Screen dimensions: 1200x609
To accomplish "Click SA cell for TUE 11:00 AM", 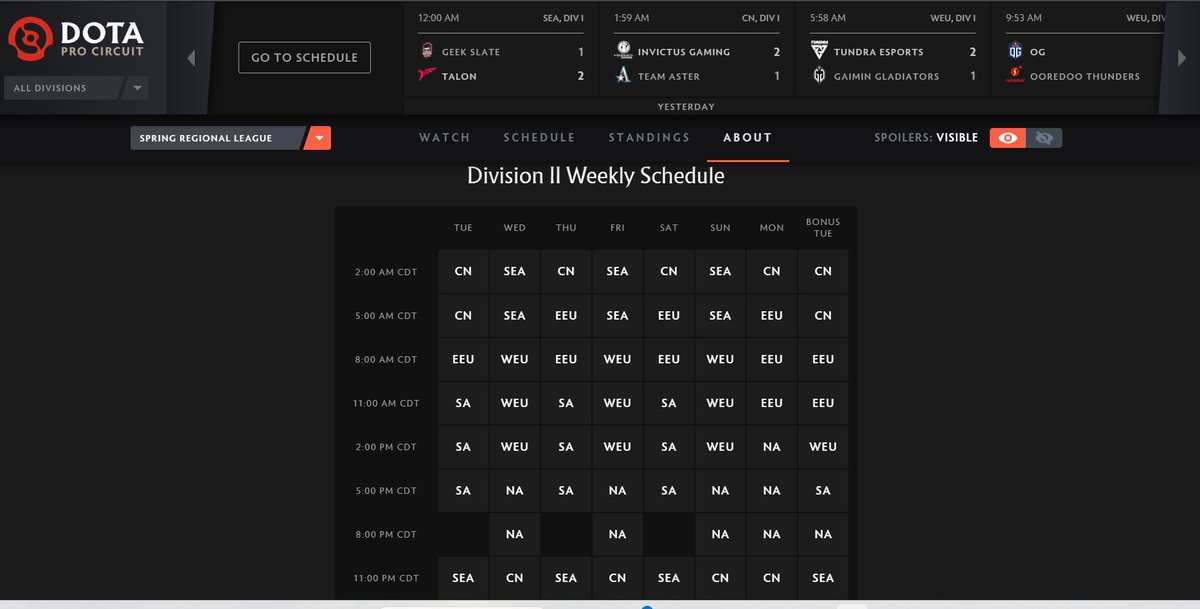I will 463,403.
